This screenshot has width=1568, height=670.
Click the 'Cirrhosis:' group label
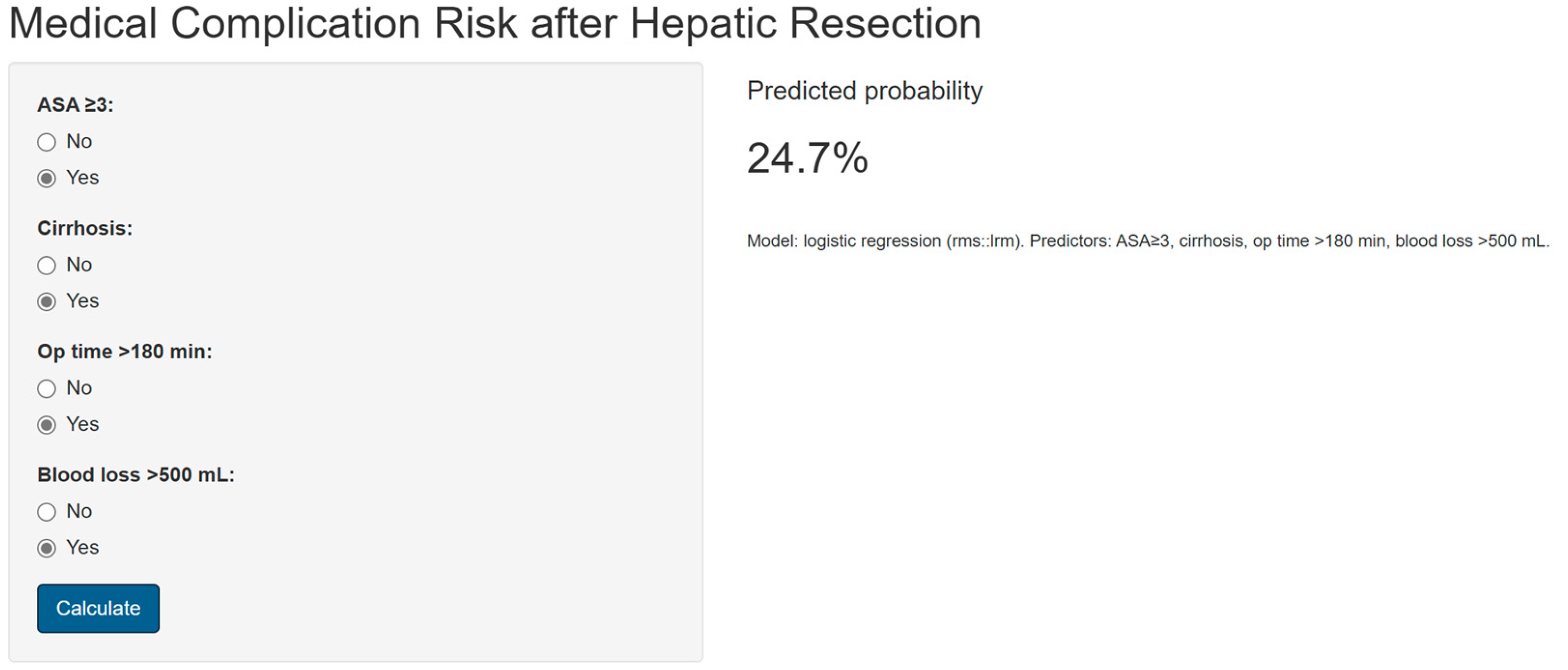click(x=85, y=228)
